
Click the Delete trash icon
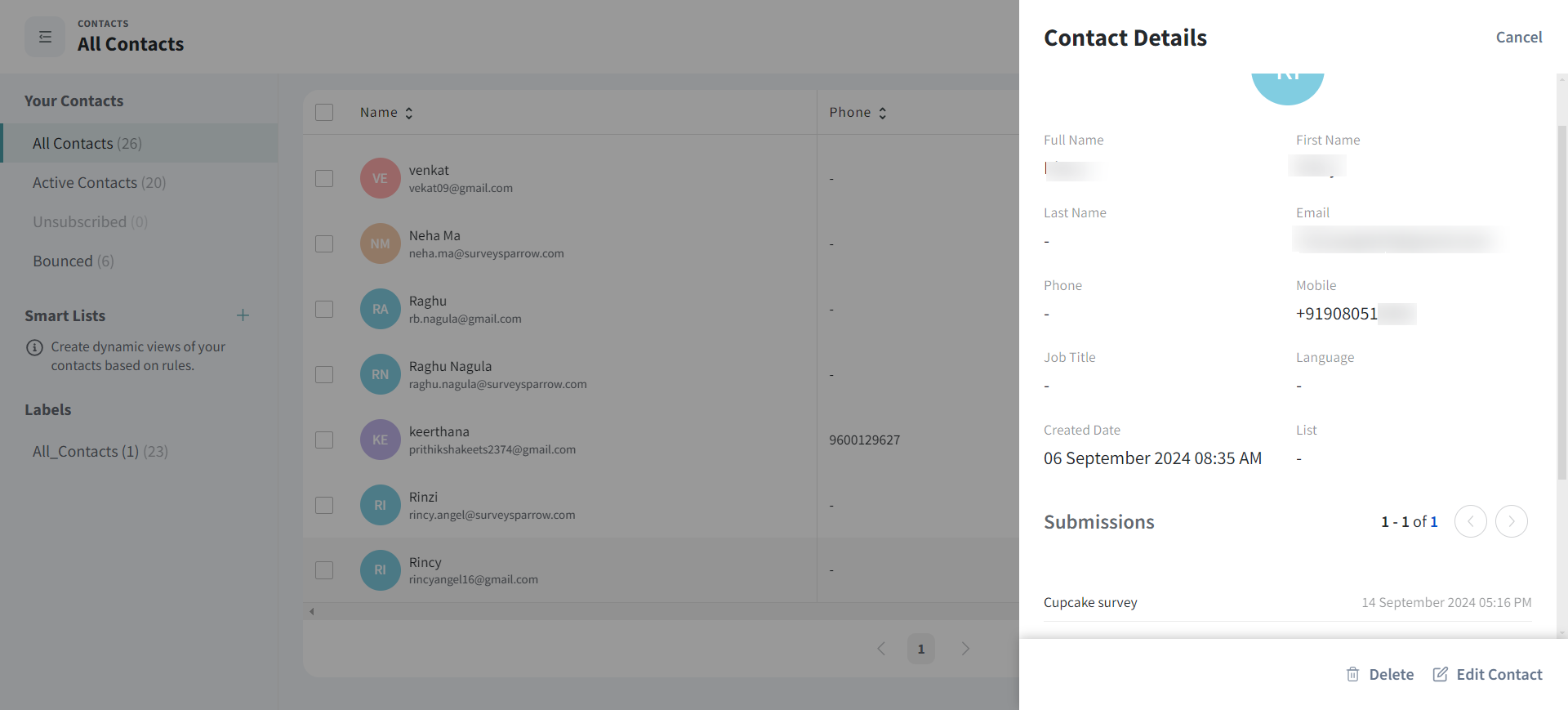pos(1352,674)
